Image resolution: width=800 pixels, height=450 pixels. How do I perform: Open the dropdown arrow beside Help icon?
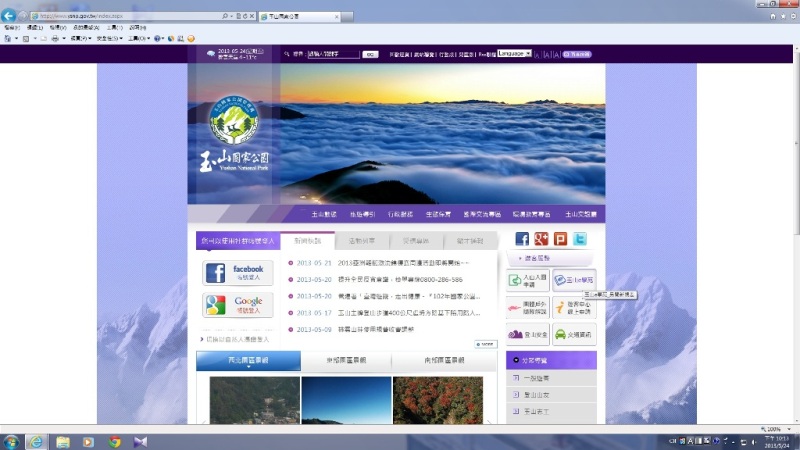163,38
